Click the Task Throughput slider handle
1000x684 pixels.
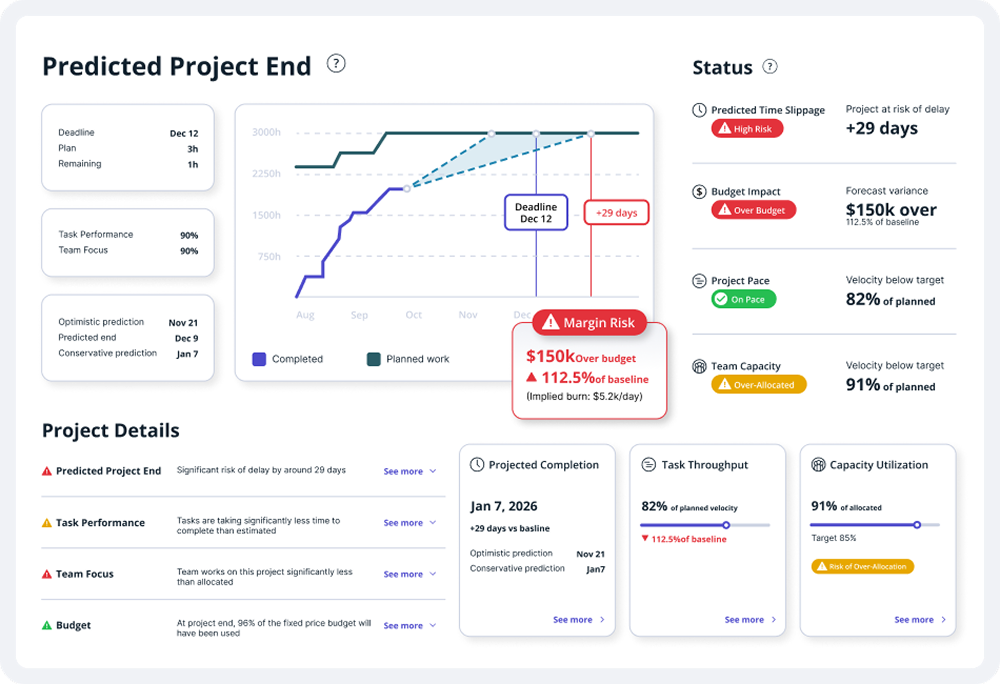726,525
